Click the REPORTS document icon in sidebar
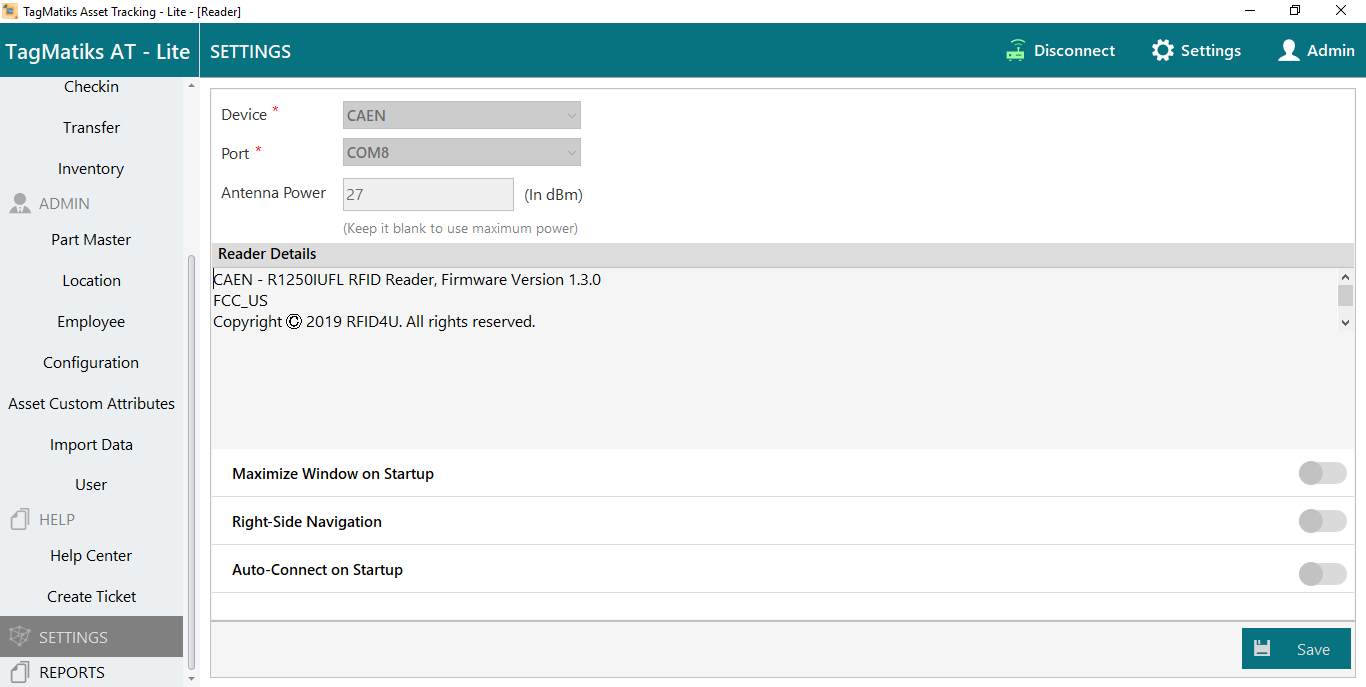 pos(19,672)
